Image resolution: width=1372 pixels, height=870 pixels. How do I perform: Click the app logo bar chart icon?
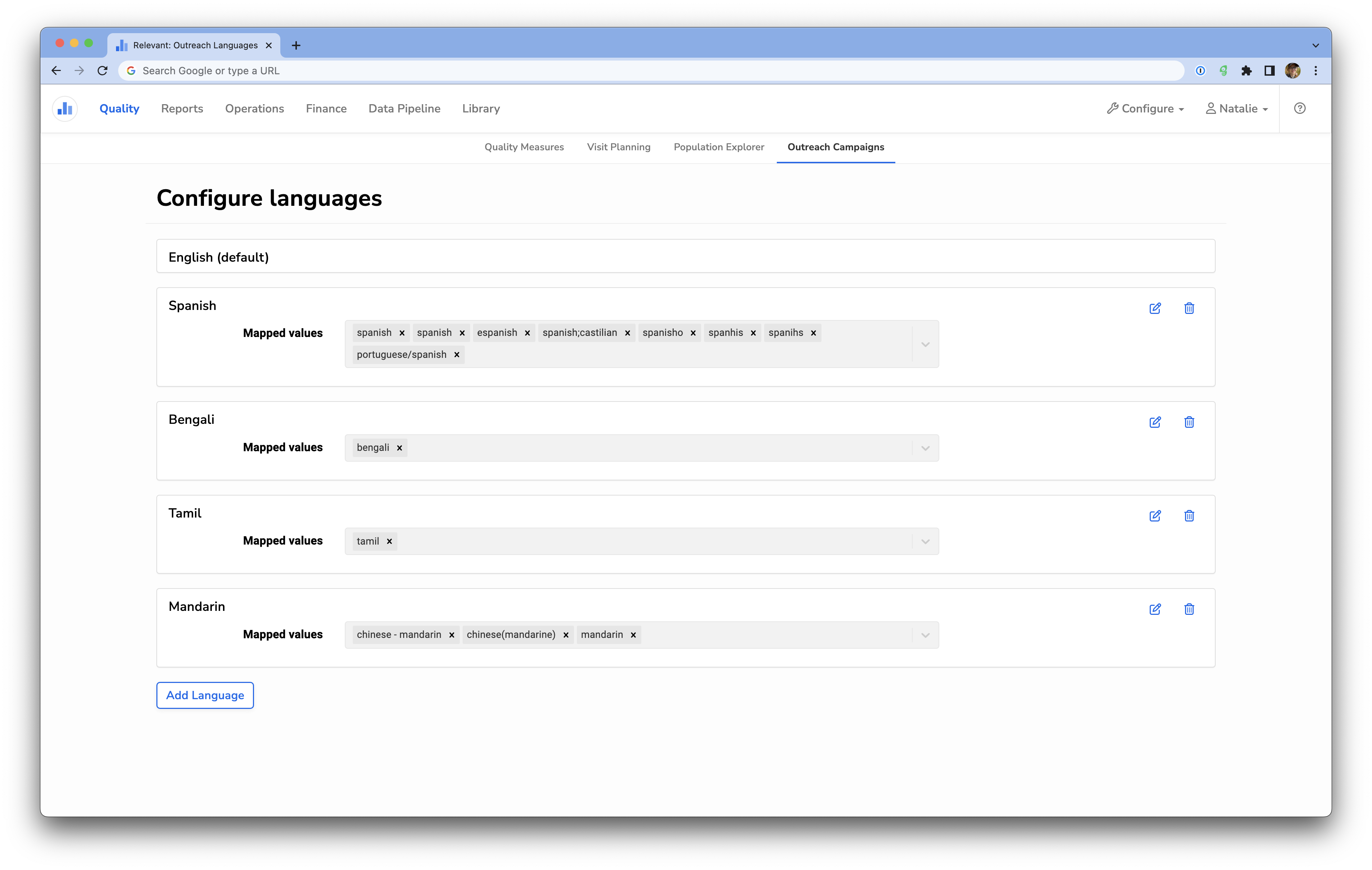tap(65, 108)
